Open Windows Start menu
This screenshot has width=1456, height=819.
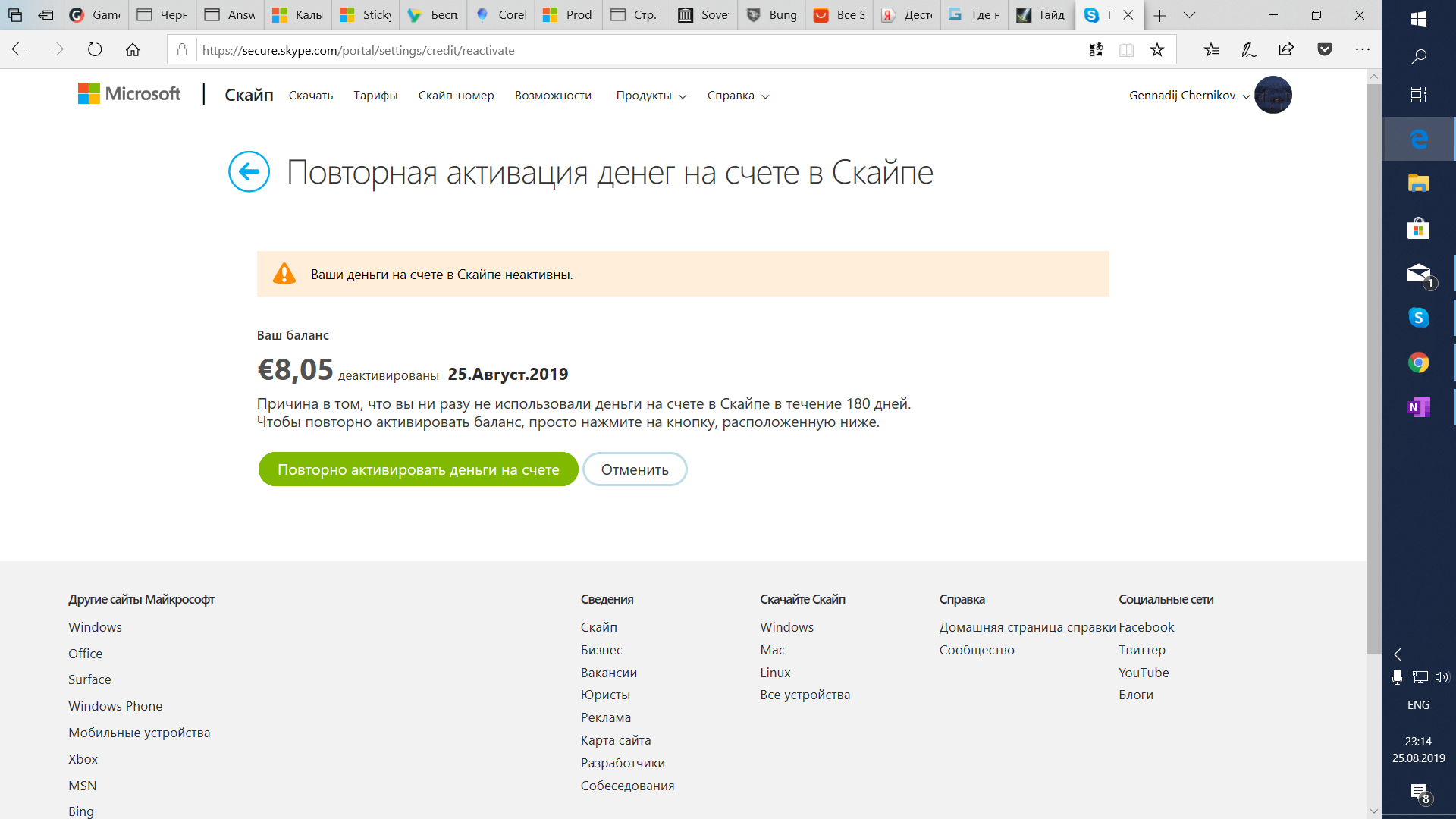(1419, 19)
